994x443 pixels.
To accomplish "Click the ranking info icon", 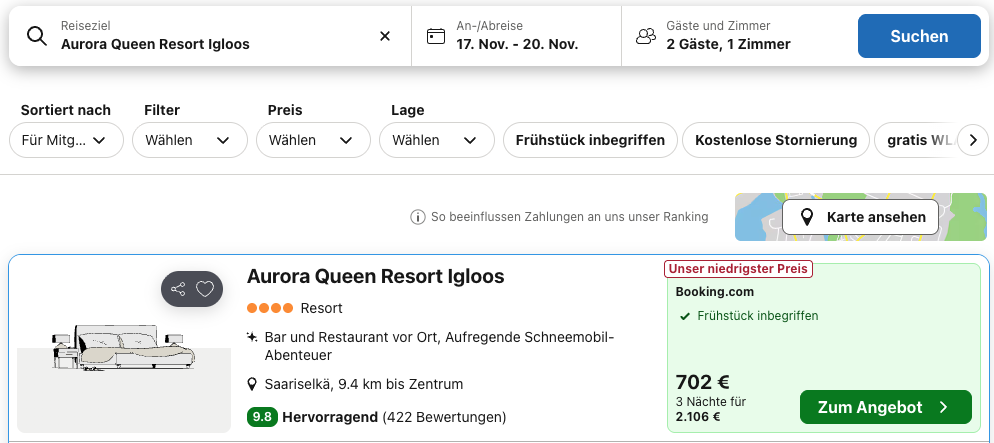I will point(418,217).
